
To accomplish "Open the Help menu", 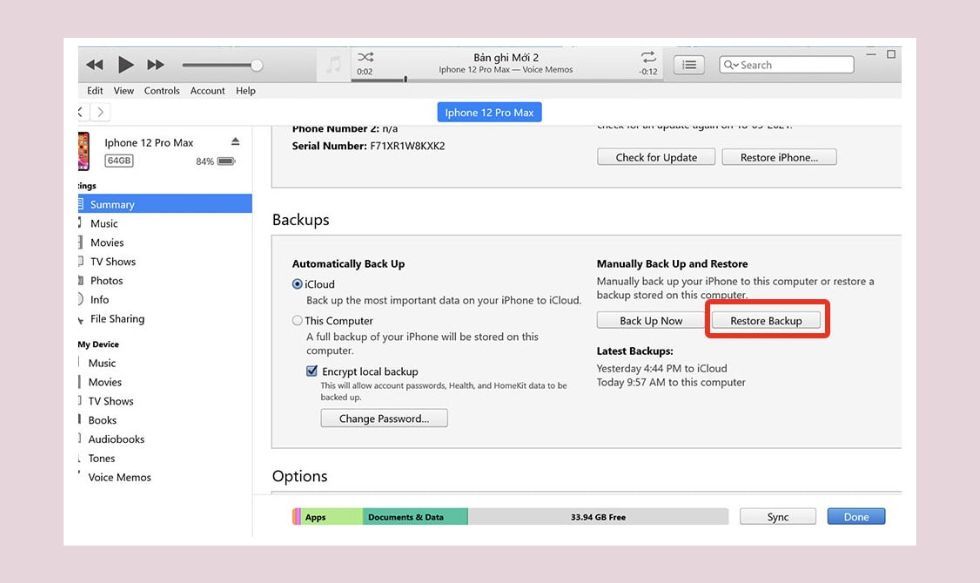I will pos(246,91).
